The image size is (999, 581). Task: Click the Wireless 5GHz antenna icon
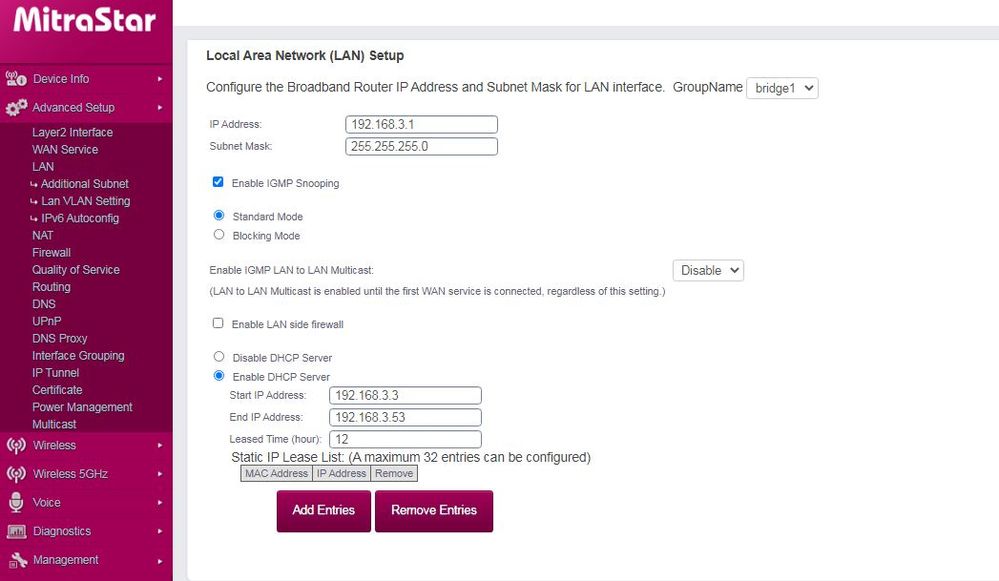16,474
